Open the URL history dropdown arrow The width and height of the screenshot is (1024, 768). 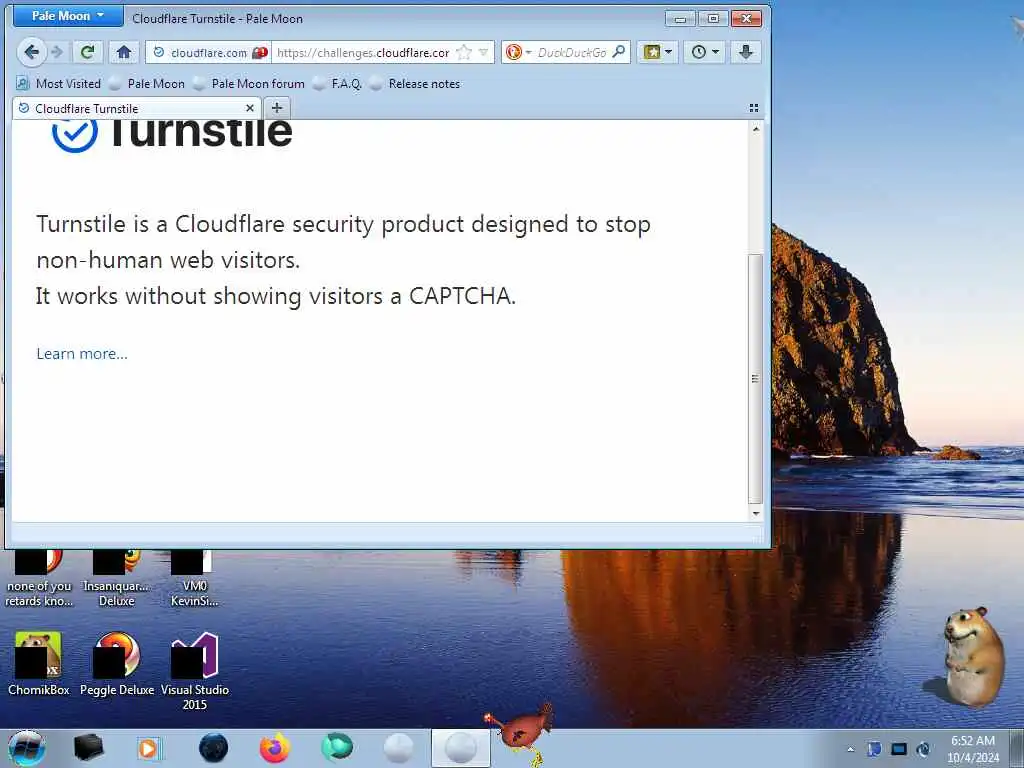pos(483,53)
